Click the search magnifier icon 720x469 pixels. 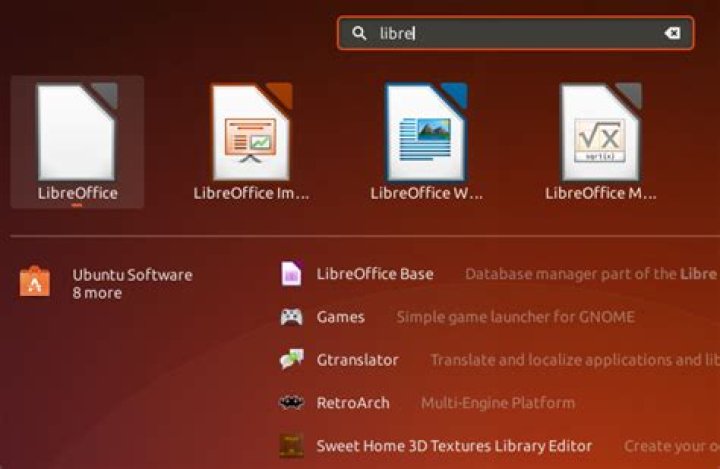(x=359, y=33)
